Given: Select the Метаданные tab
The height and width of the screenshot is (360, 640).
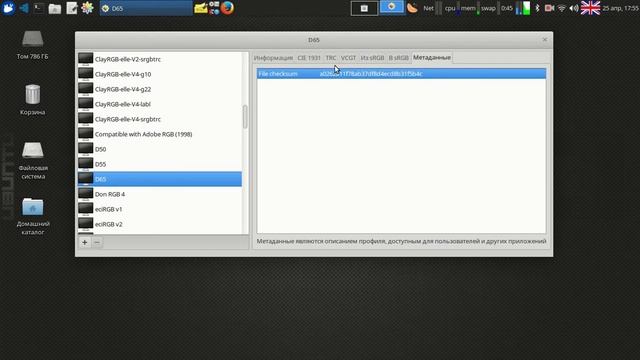Looking at the screenshot, I should point(432,58).
